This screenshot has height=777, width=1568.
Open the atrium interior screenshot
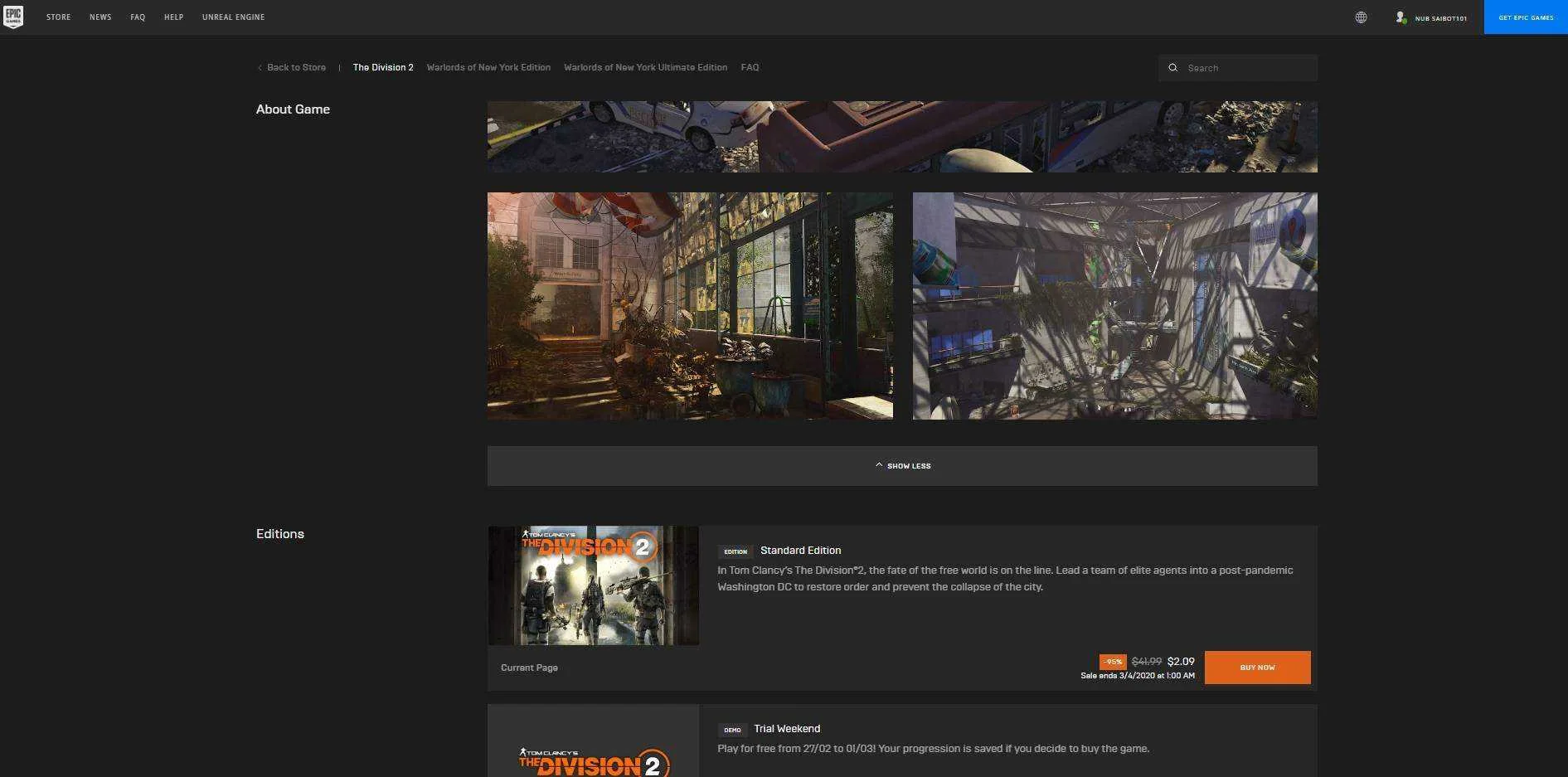point(1115,306)
